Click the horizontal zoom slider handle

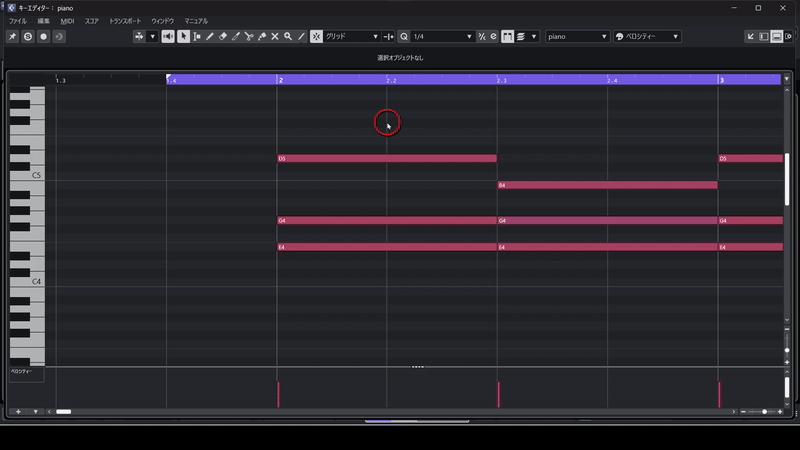pos(764,411)
